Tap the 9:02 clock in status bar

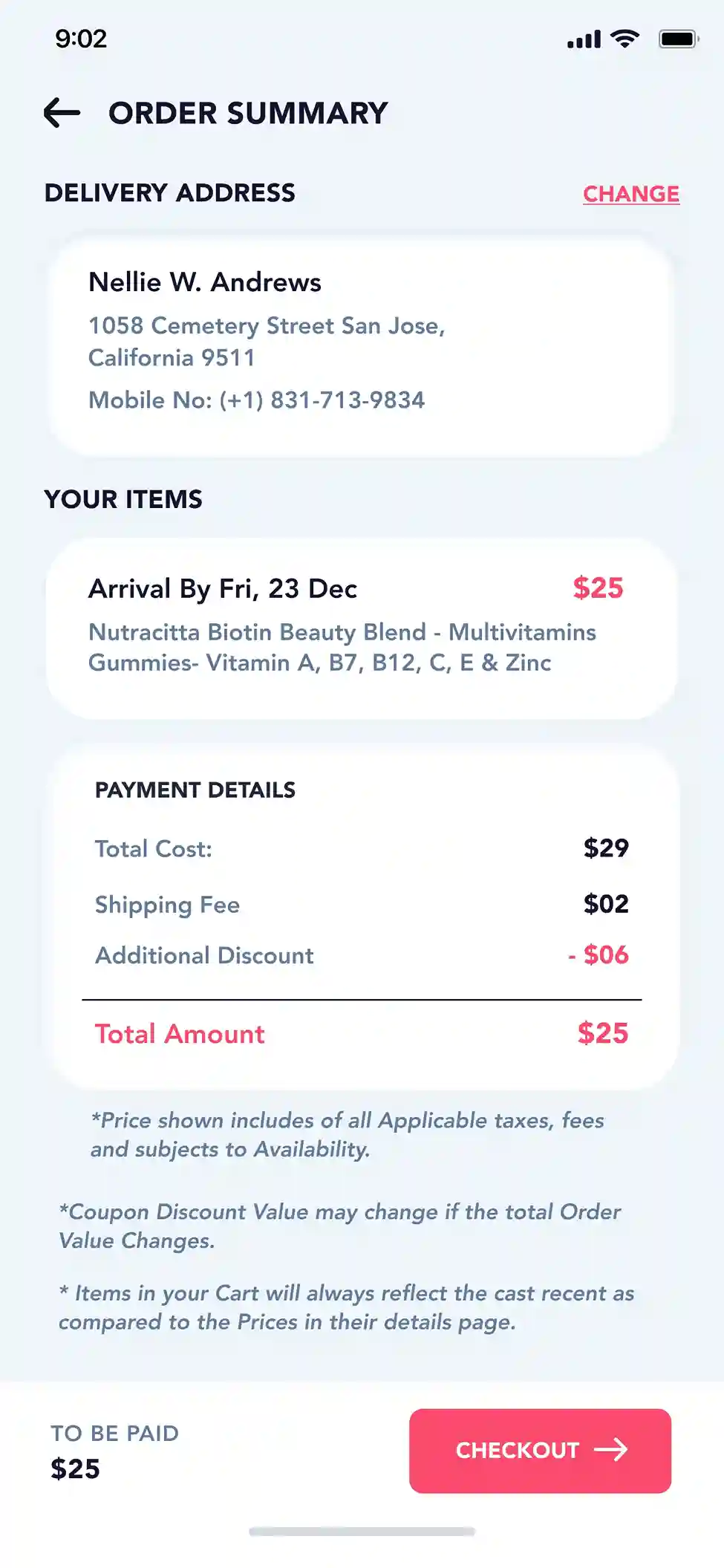point(81,39)
